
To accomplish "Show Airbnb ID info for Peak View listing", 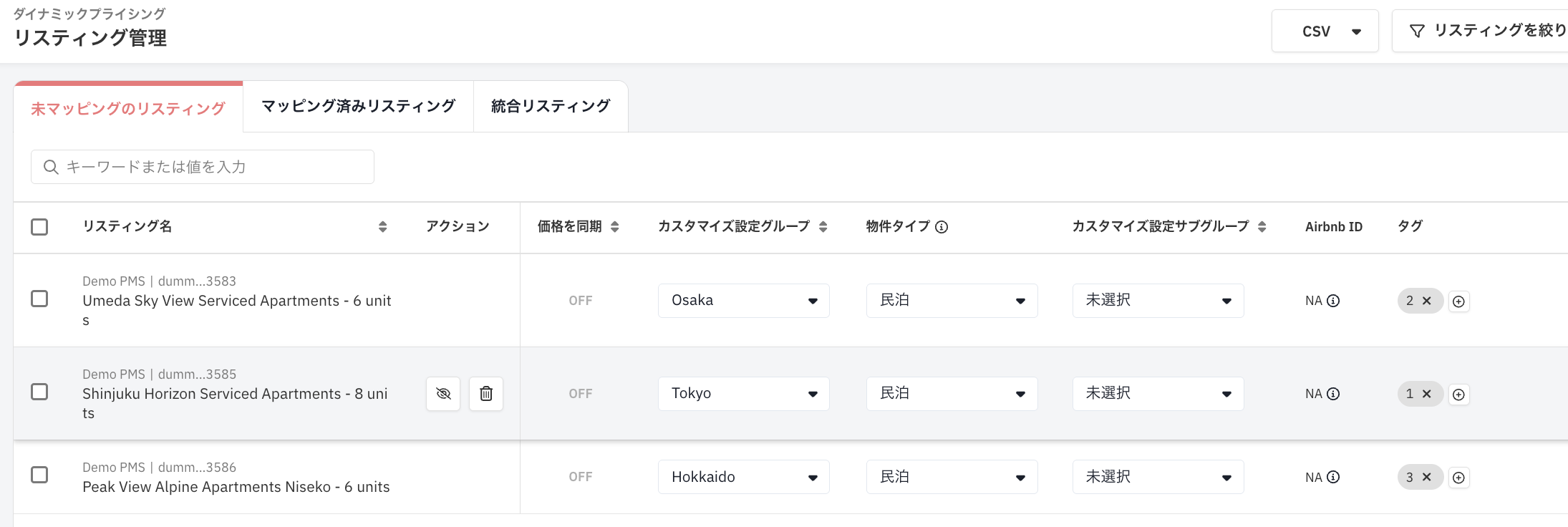I will tap(1333, 477).
